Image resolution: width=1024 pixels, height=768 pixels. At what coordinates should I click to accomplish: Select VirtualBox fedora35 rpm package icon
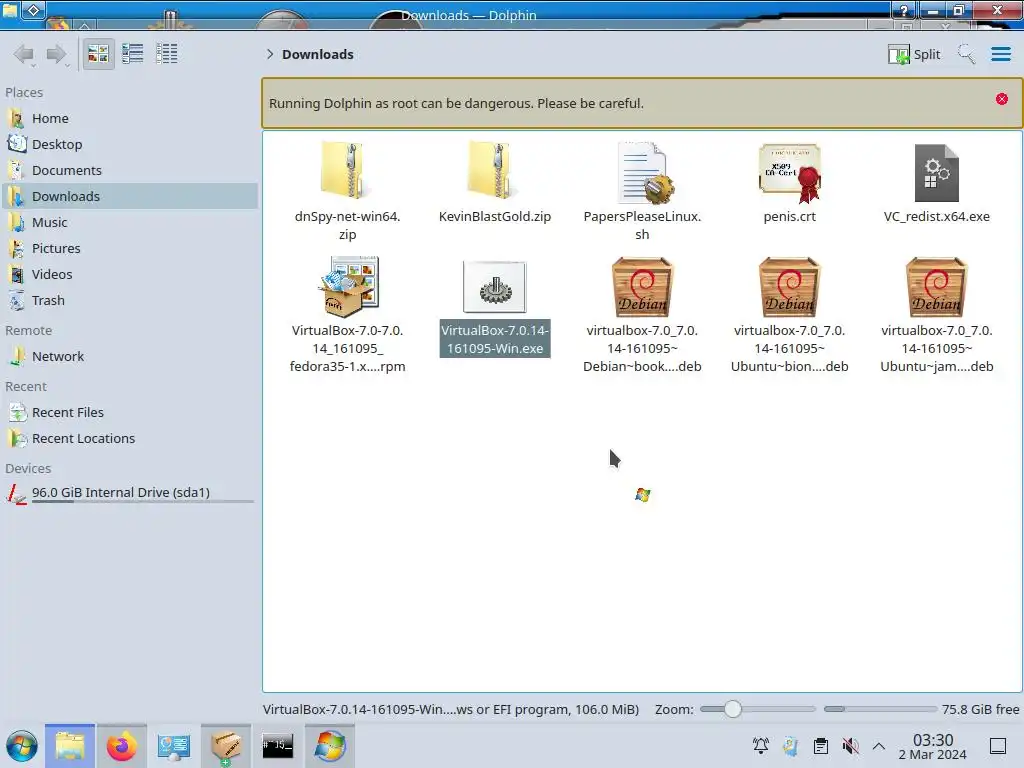pos(347,286)
